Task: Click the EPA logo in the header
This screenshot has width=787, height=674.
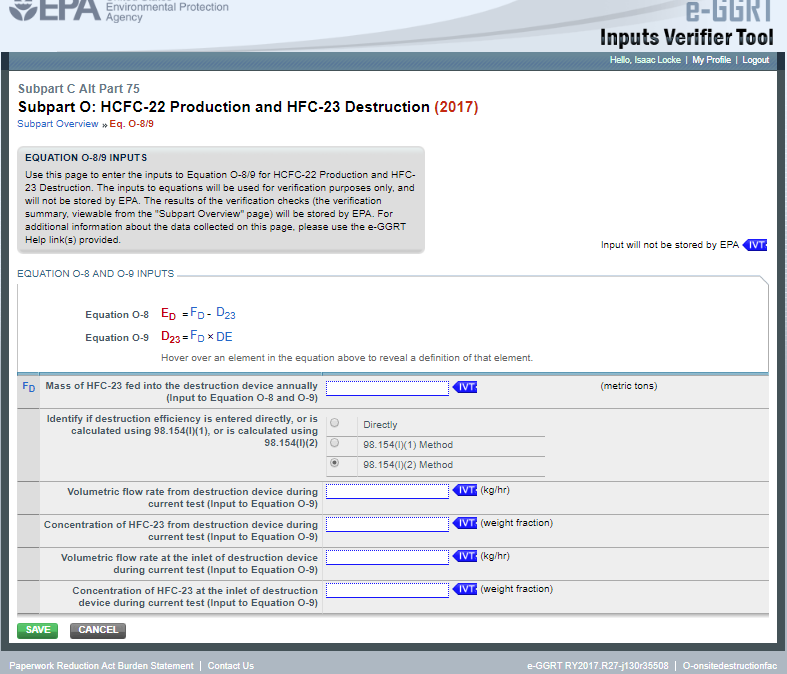Action: click(54, 10)
